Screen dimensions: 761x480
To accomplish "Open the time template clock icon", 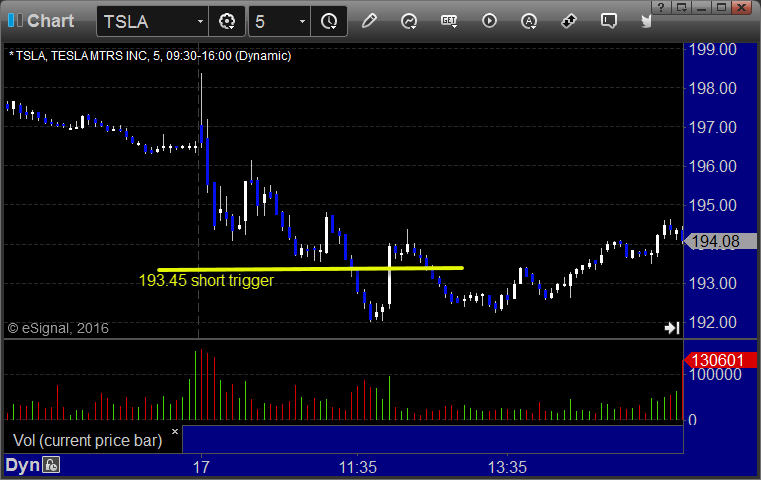I will (x=329, y=21).
